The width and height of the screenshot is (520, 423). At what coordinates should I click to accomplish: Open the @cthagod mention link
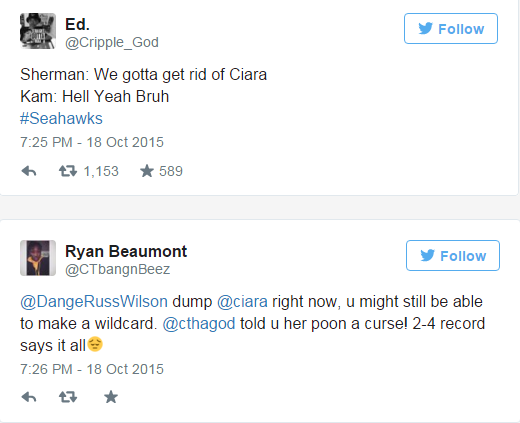tap(199, 324)
